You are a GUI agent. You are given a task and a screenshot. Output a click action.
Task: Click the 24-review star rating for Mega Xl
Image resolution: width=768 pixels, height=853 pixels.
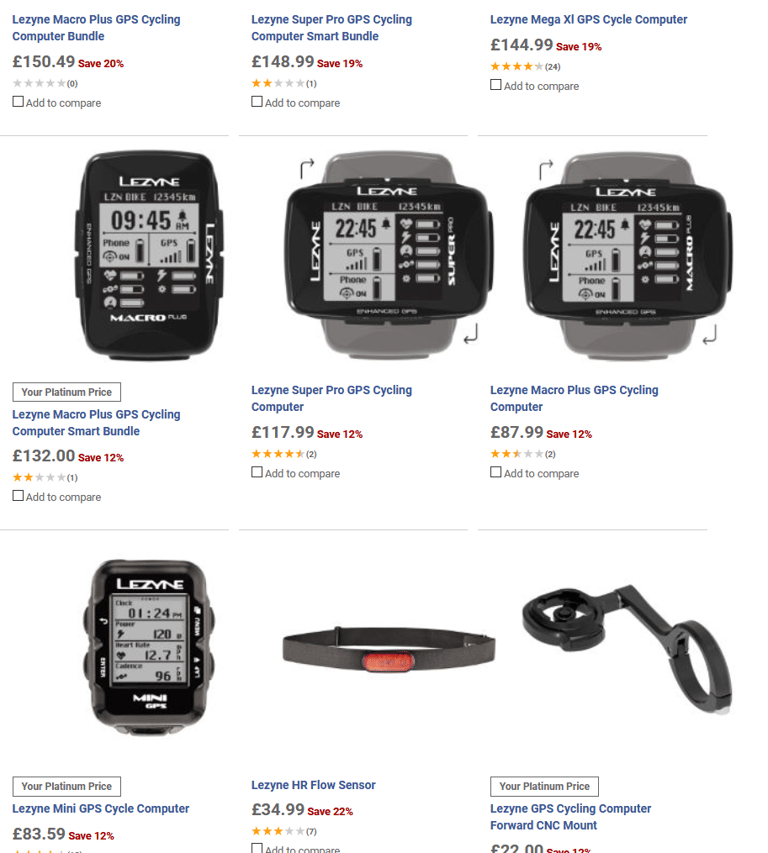[x=525, y=66]
